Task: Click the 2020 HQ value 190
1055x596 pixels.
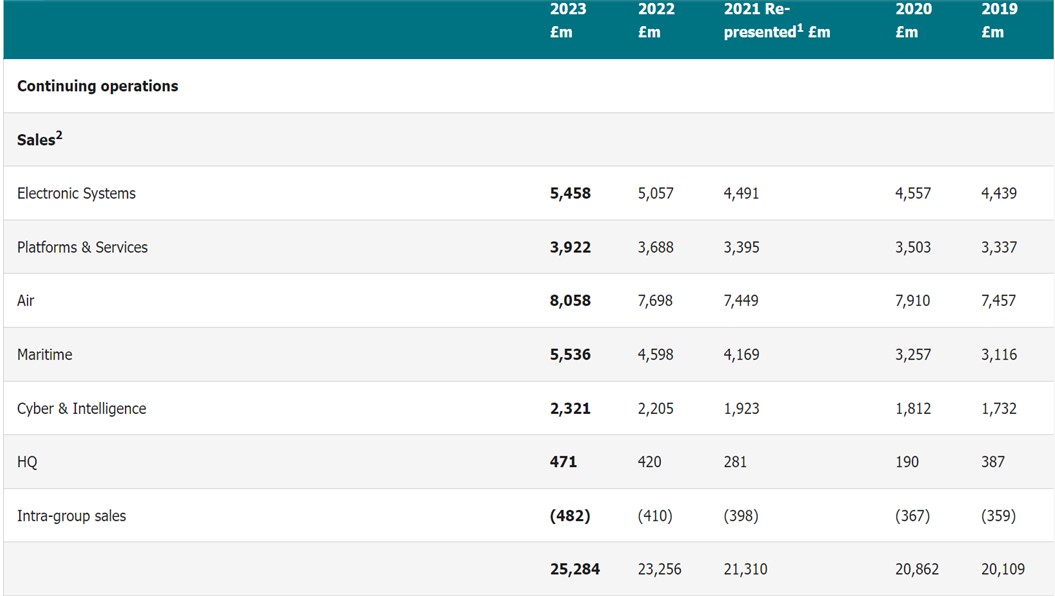Action: [x=907, y=462]
